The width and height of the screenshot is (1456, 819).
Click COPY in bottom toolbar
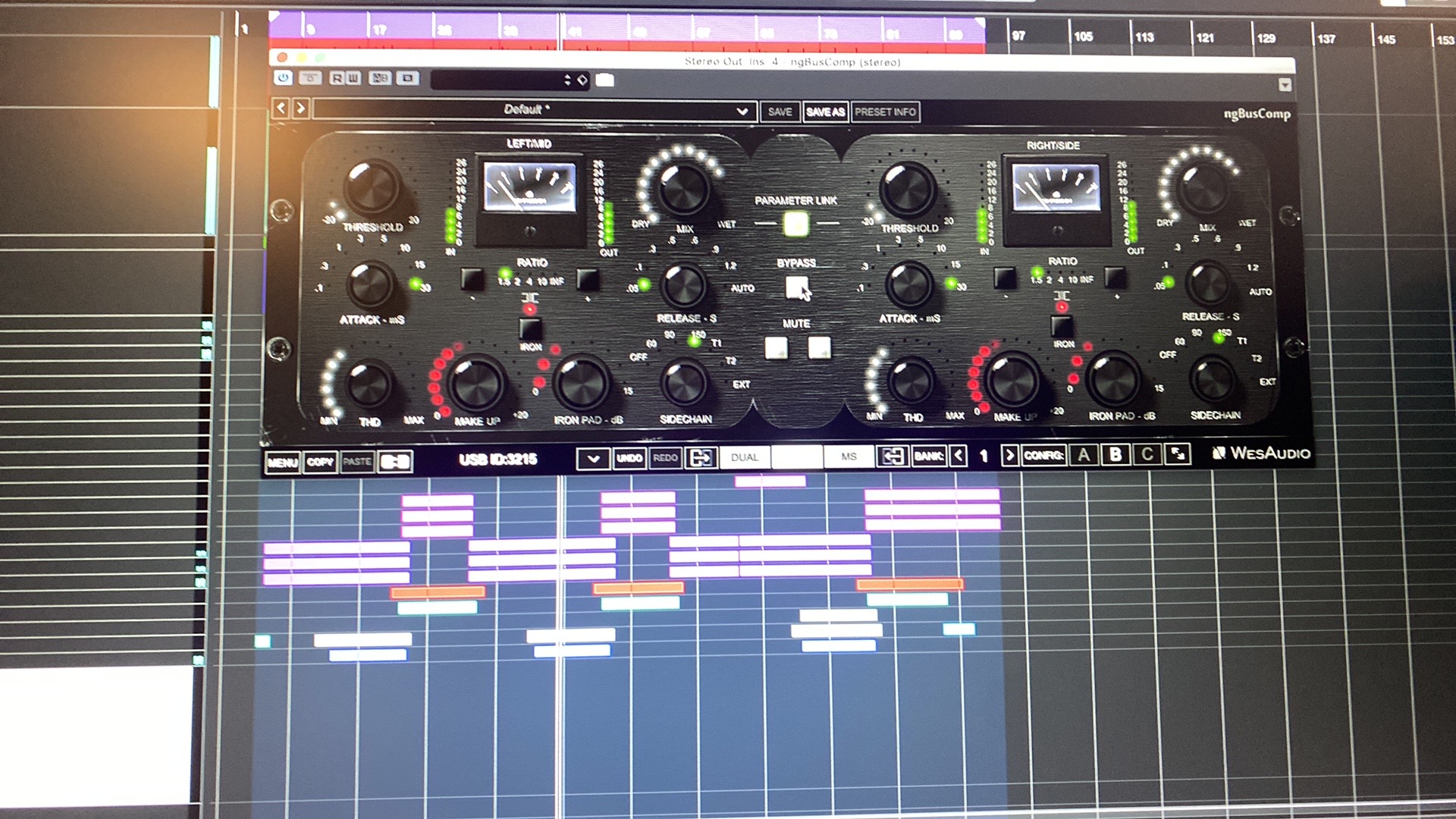pos(320,462)
